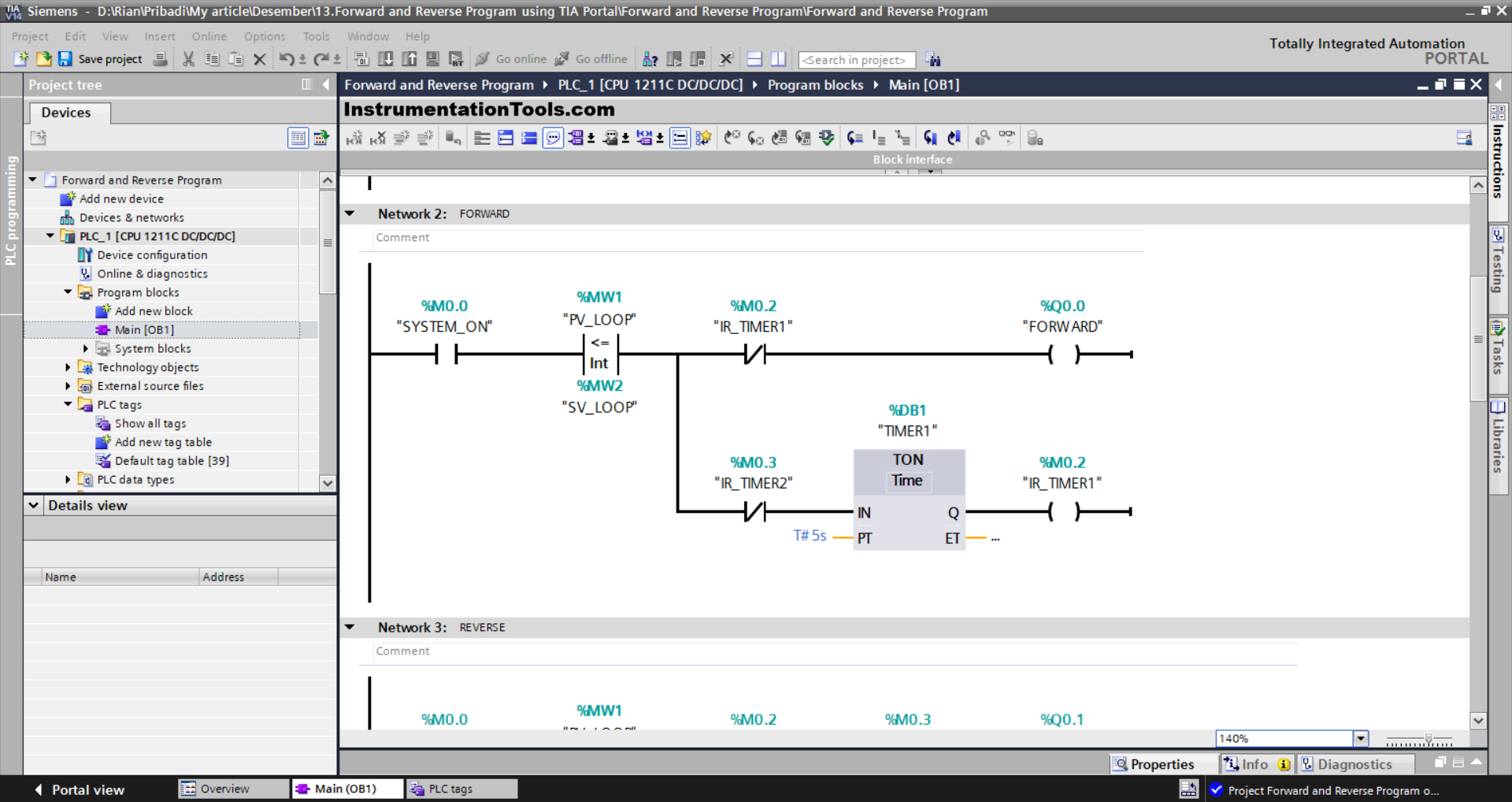The width and height of the screenshot is (1512, 802).
Task: Click the Paste icon in toolbar
Action: coord(235,59)
